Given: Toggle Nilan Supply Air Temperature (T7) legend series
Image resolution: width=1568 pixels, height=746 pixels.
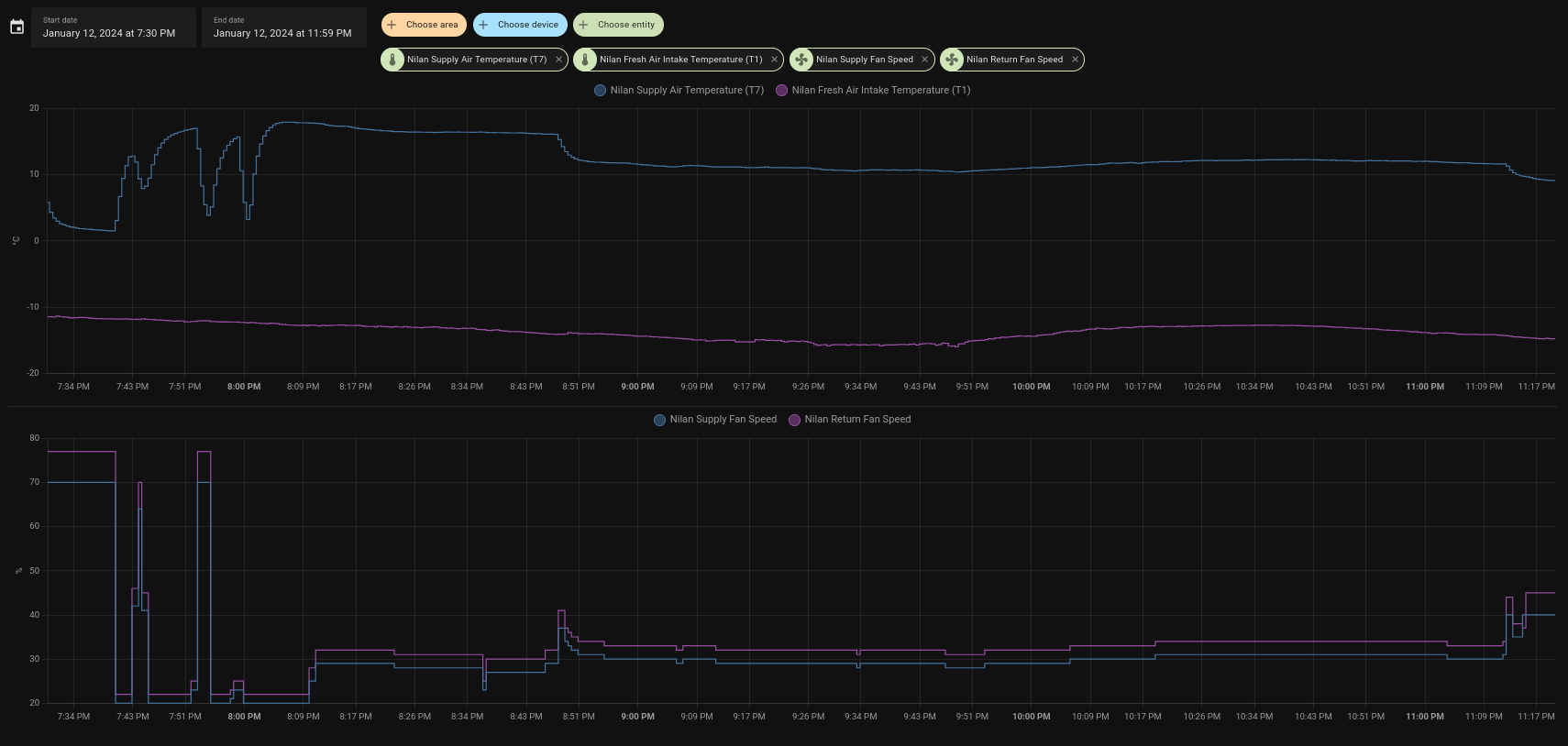Looking at the screenshot, I should [x=679, y=90].
